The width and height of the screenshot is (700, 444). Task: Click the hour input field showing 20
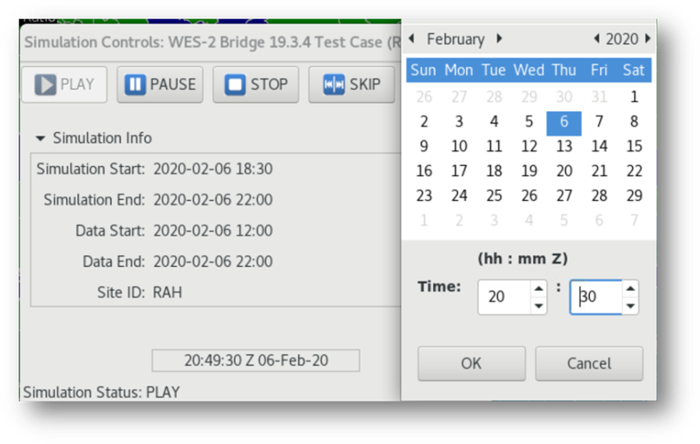point(504,297)
